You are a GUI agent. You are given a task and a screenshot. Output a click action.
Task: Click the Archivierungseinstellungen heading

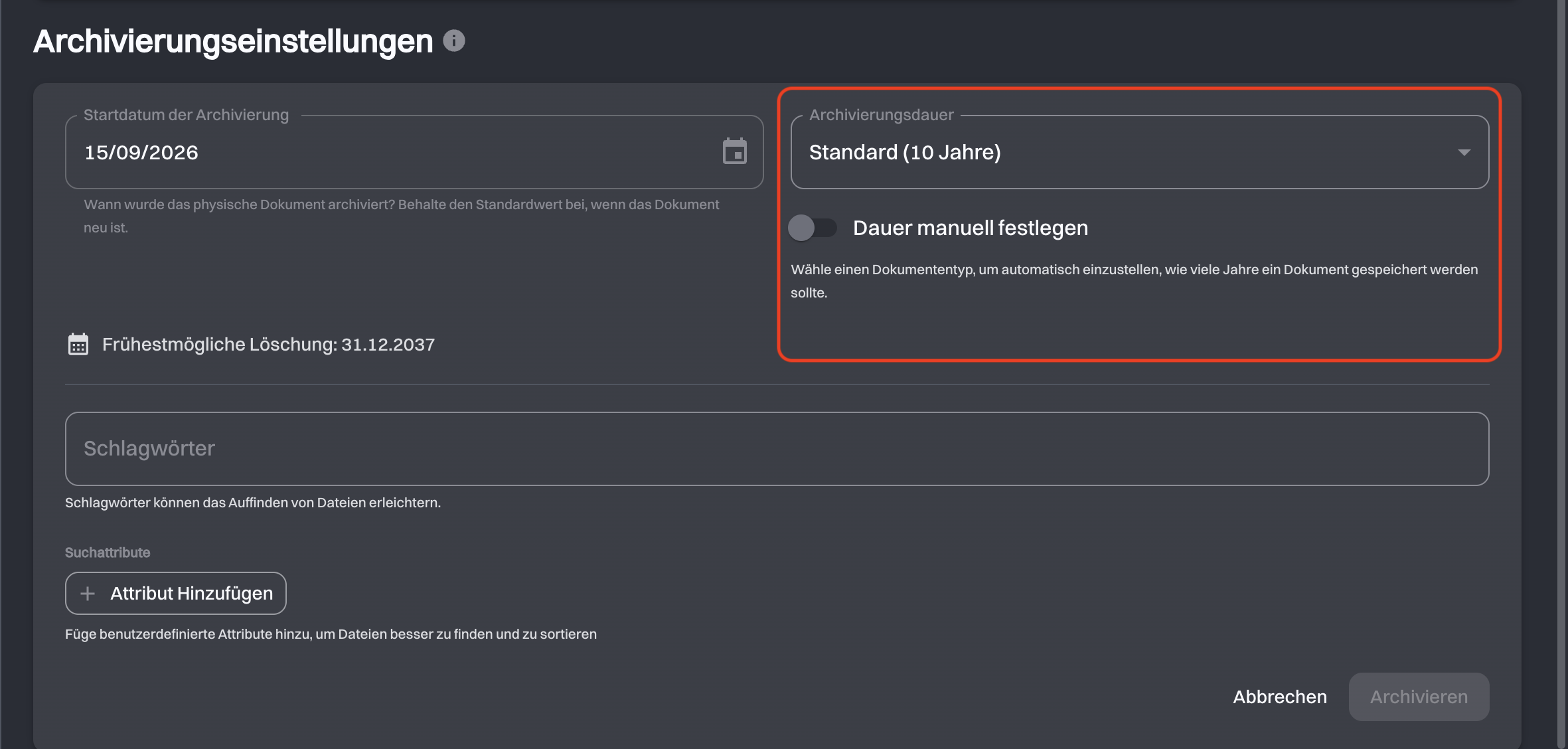click(233, 41)
